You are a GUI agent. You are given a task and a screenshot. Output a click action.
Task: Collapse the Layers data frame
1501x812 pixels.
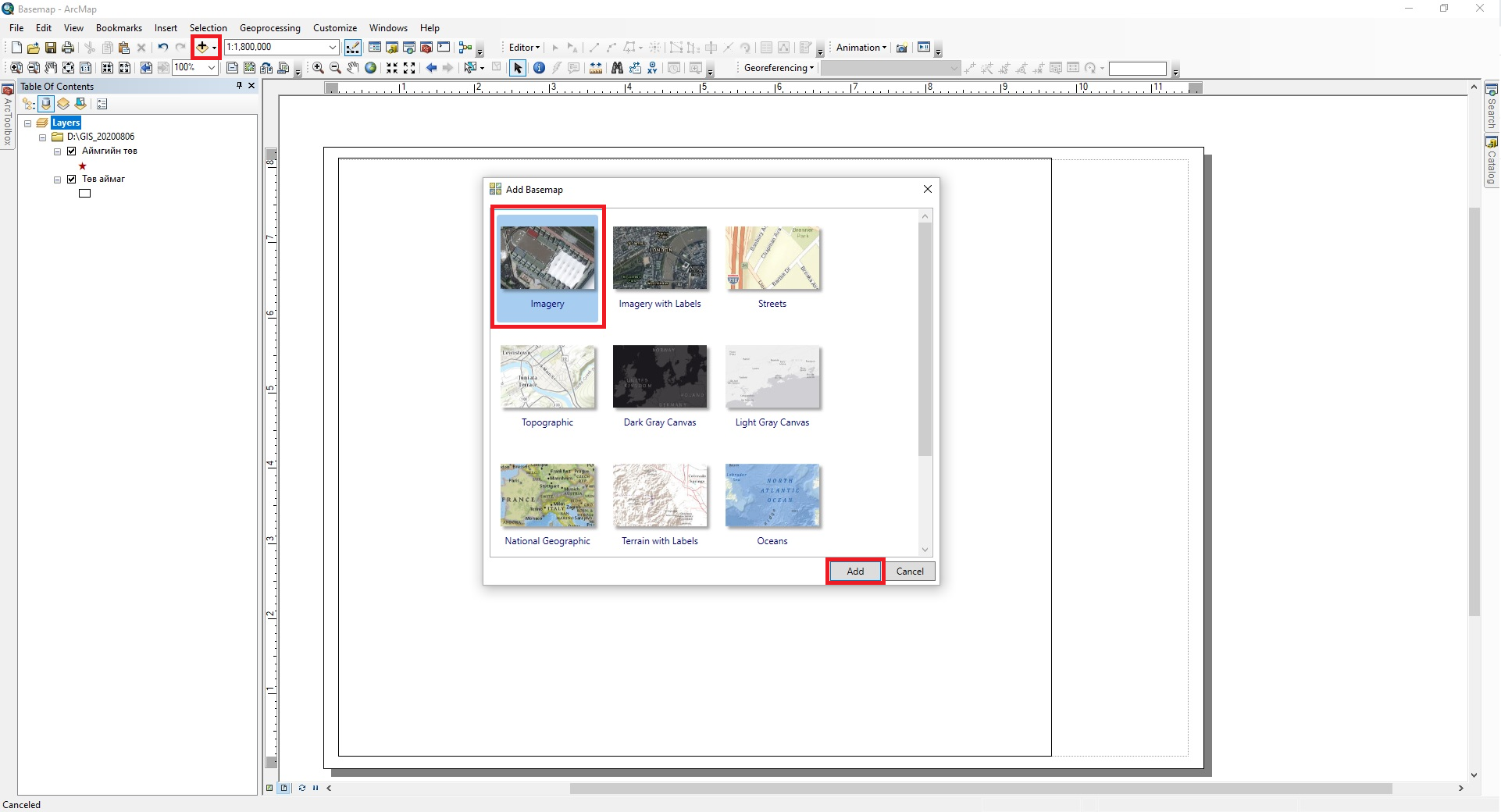[28, 123]
